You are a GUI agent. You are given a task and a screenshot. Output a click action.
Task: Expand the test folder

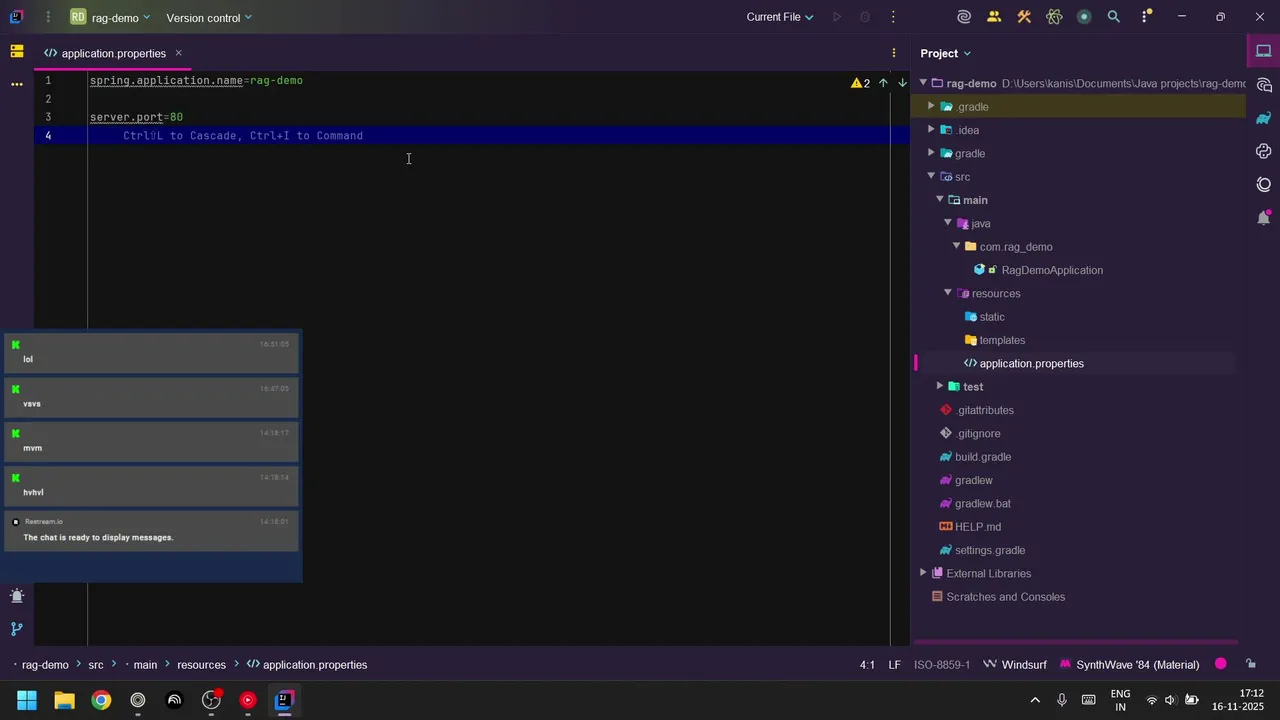tap(940, 386)
